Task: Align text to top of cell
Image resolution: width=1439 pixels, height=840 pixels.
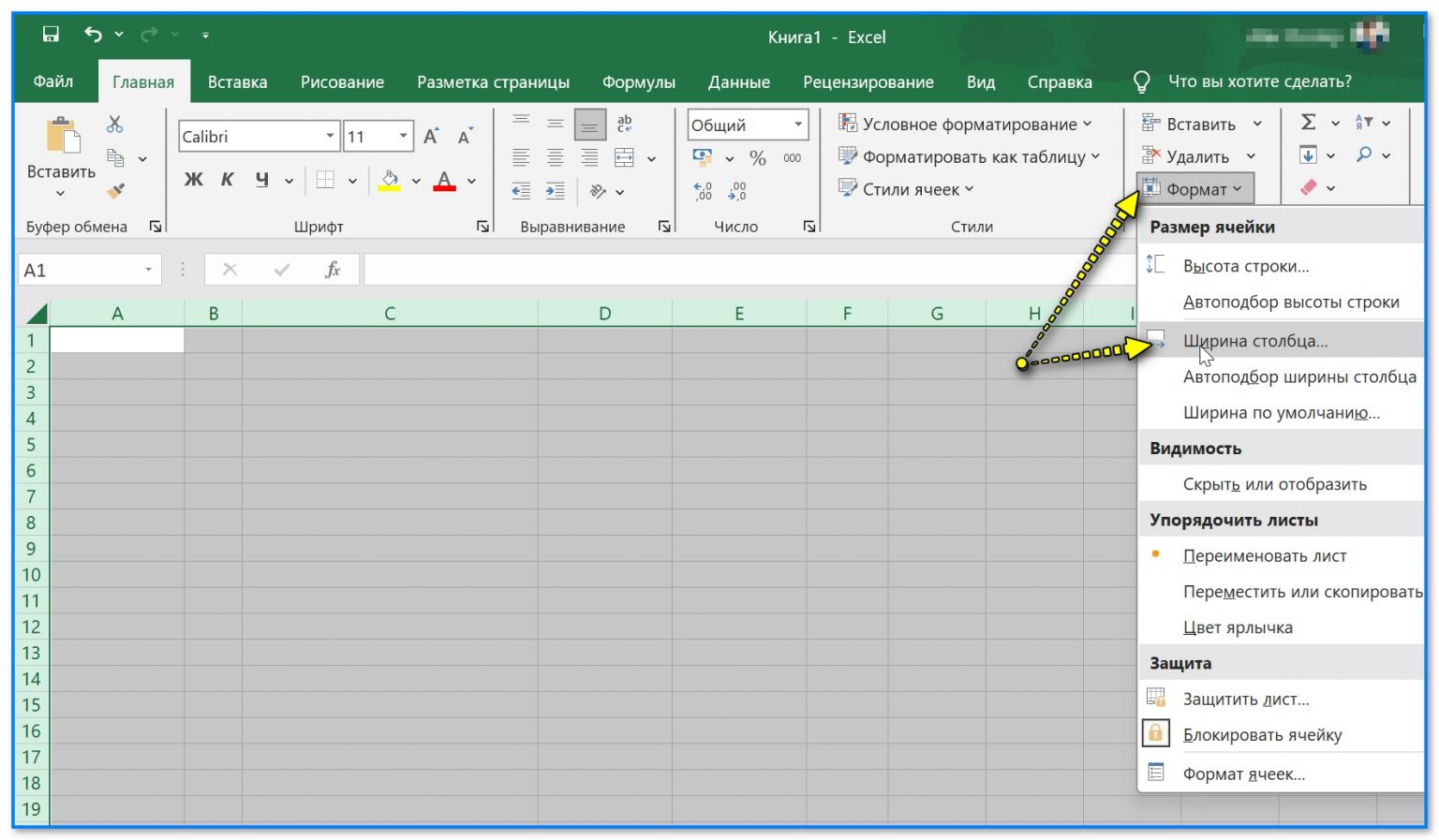Action: 521,121
